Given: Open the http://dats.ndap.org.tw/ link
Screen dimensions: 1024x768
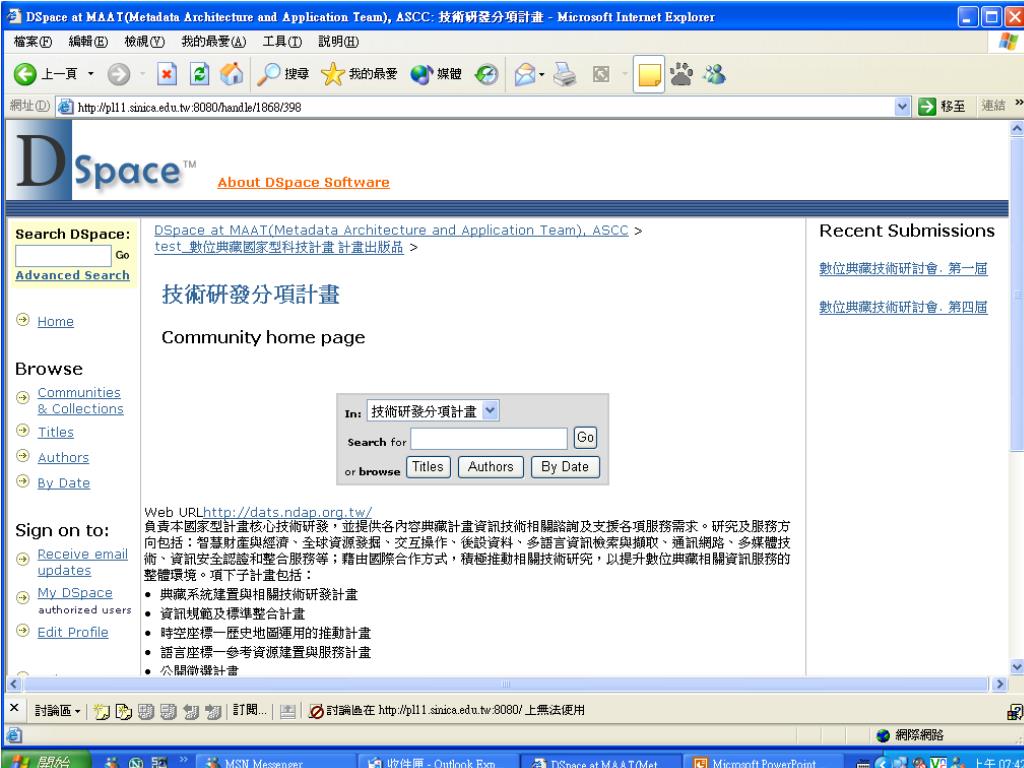Looking at the screenshot, I should tap(288, 512).
